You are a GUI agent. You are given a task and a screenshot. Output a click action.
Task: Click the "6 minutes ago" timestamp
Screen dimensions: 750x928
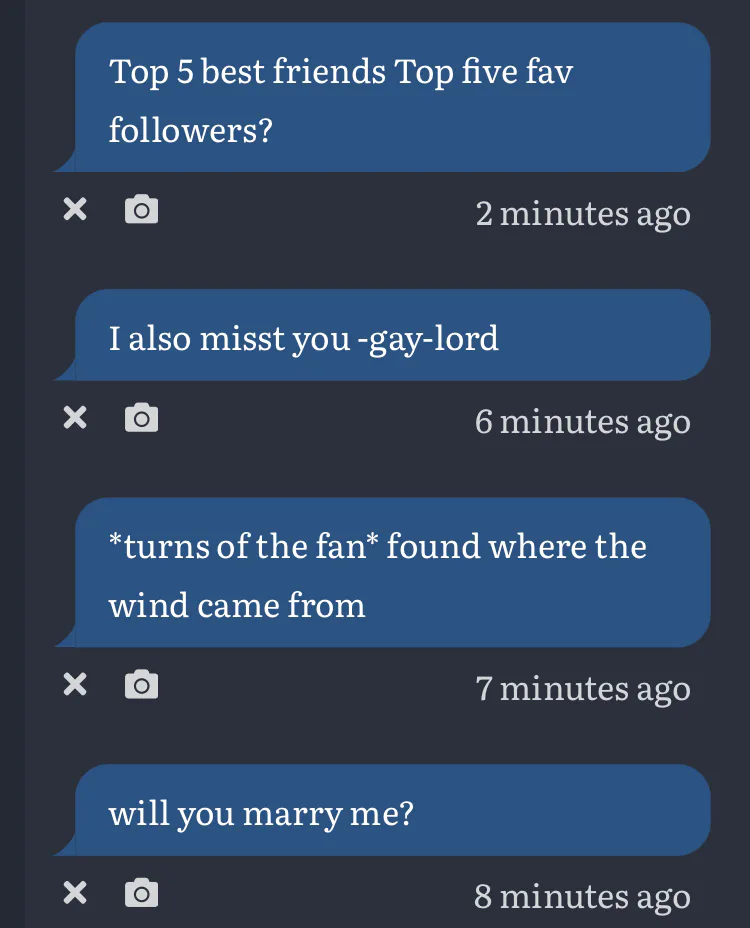click(582, 421)
